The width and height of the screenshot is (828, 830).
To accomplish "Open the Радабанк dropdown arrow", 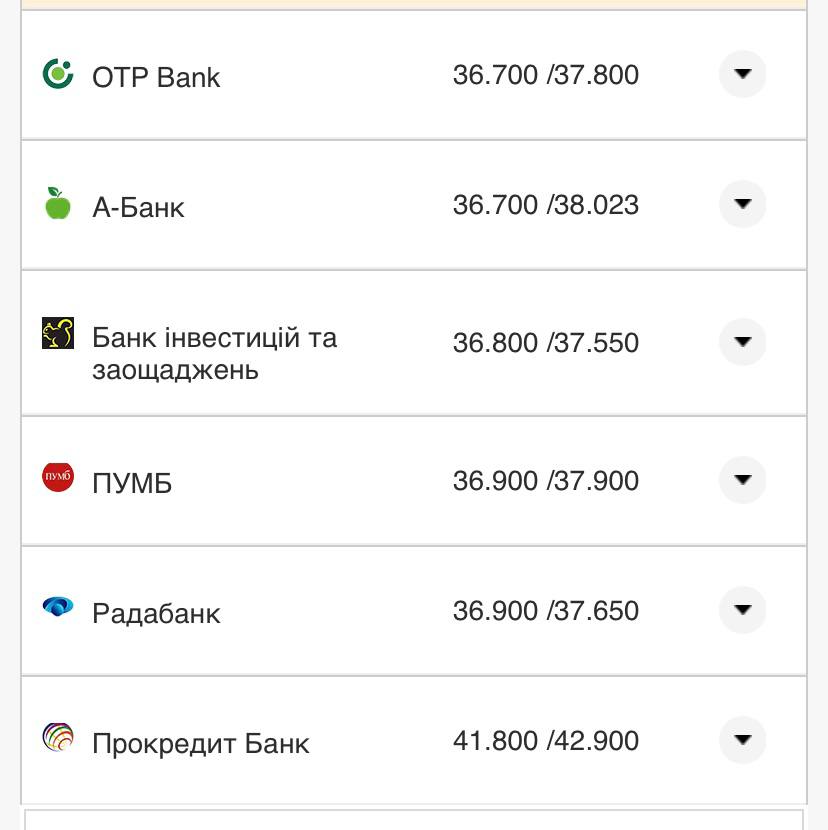I will click(742, 611).
